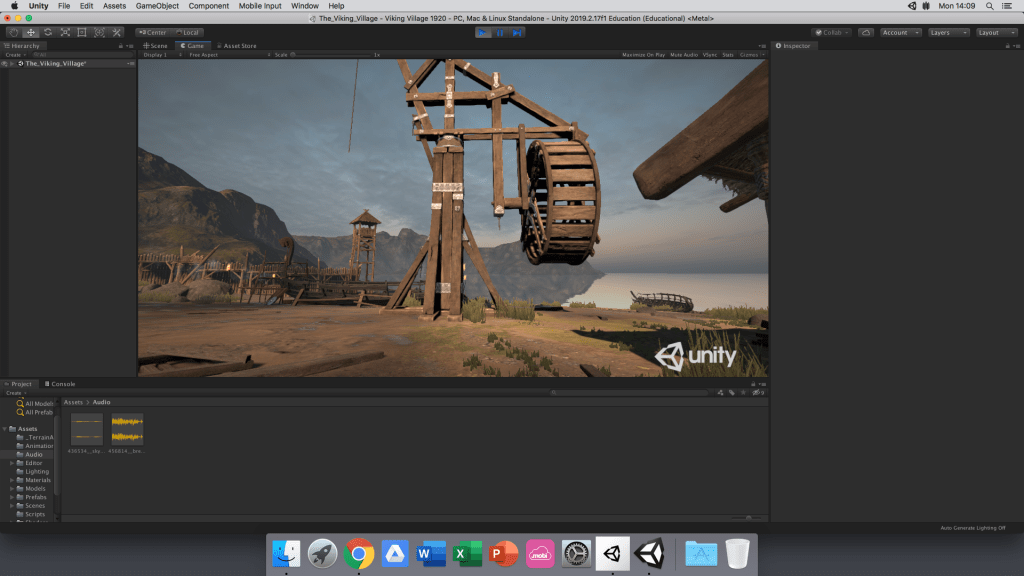The height and width of the screenshot is (576, 1024).
Task: Select the Rect transform tool
Action: (x=82, y=32)
